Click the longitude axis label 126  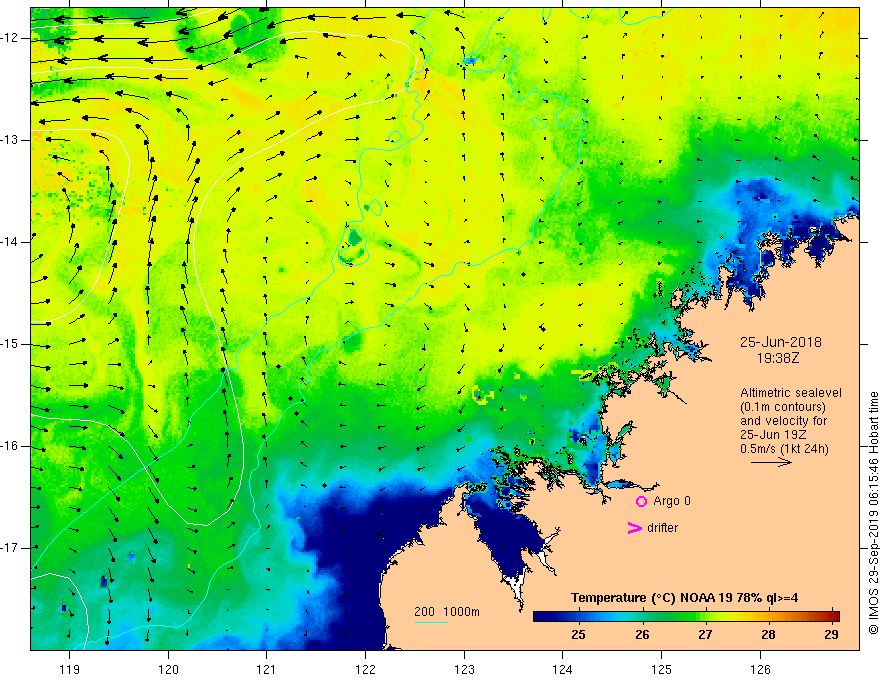(760, 669)
